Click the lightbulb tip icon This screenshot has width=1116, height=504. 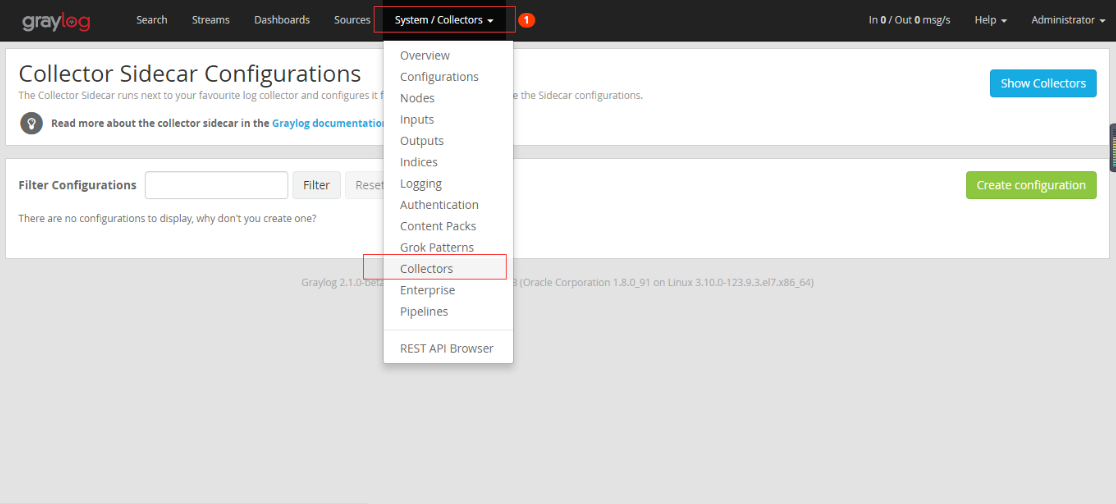pos(31,123)
